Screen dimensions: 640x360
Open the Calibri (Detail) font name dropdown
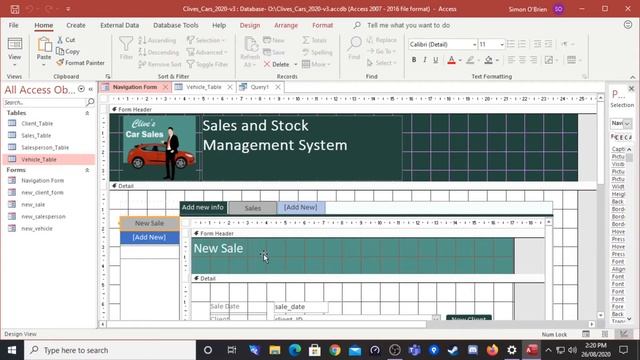(474, 44)
